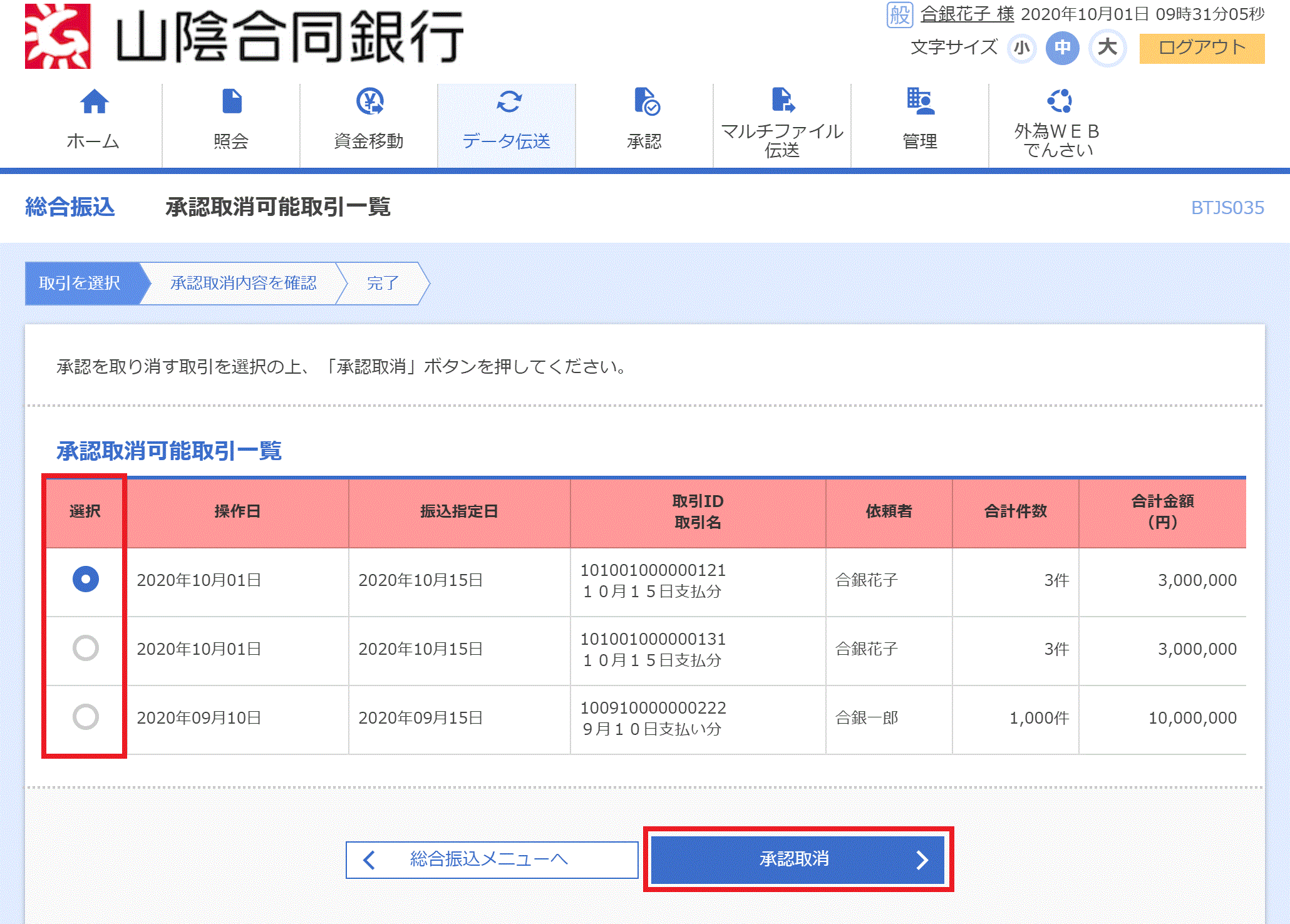Open the 照会 menu label

click(231, 141)
